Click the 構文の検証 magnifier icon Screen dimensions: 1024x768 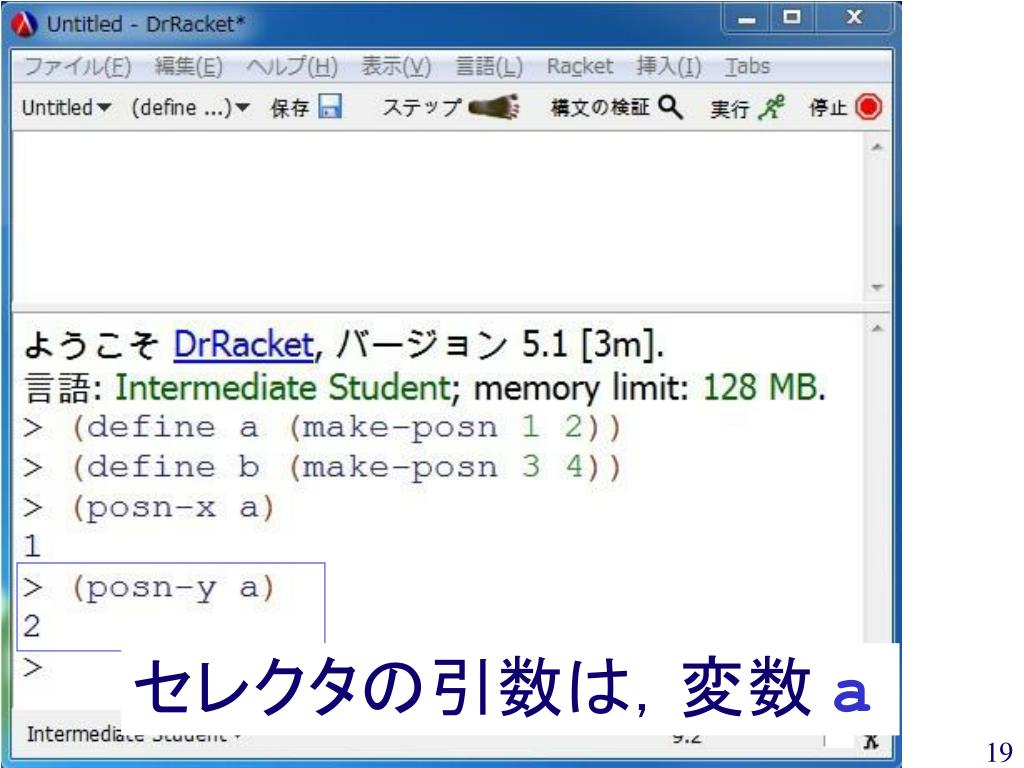click(x=671, y=106)
